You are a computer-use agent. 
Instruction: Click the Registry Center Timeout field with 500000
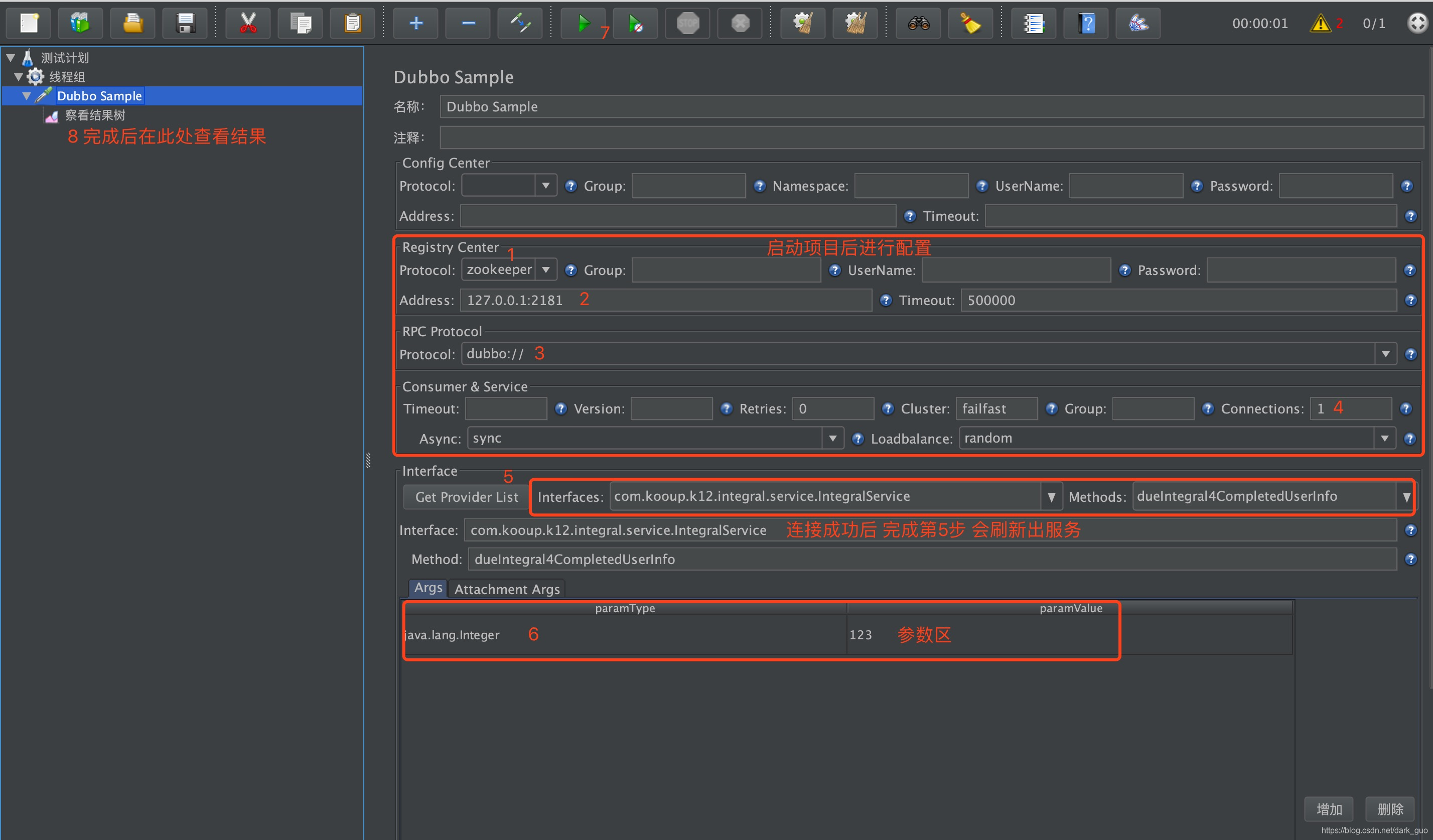click(1179, 300)
